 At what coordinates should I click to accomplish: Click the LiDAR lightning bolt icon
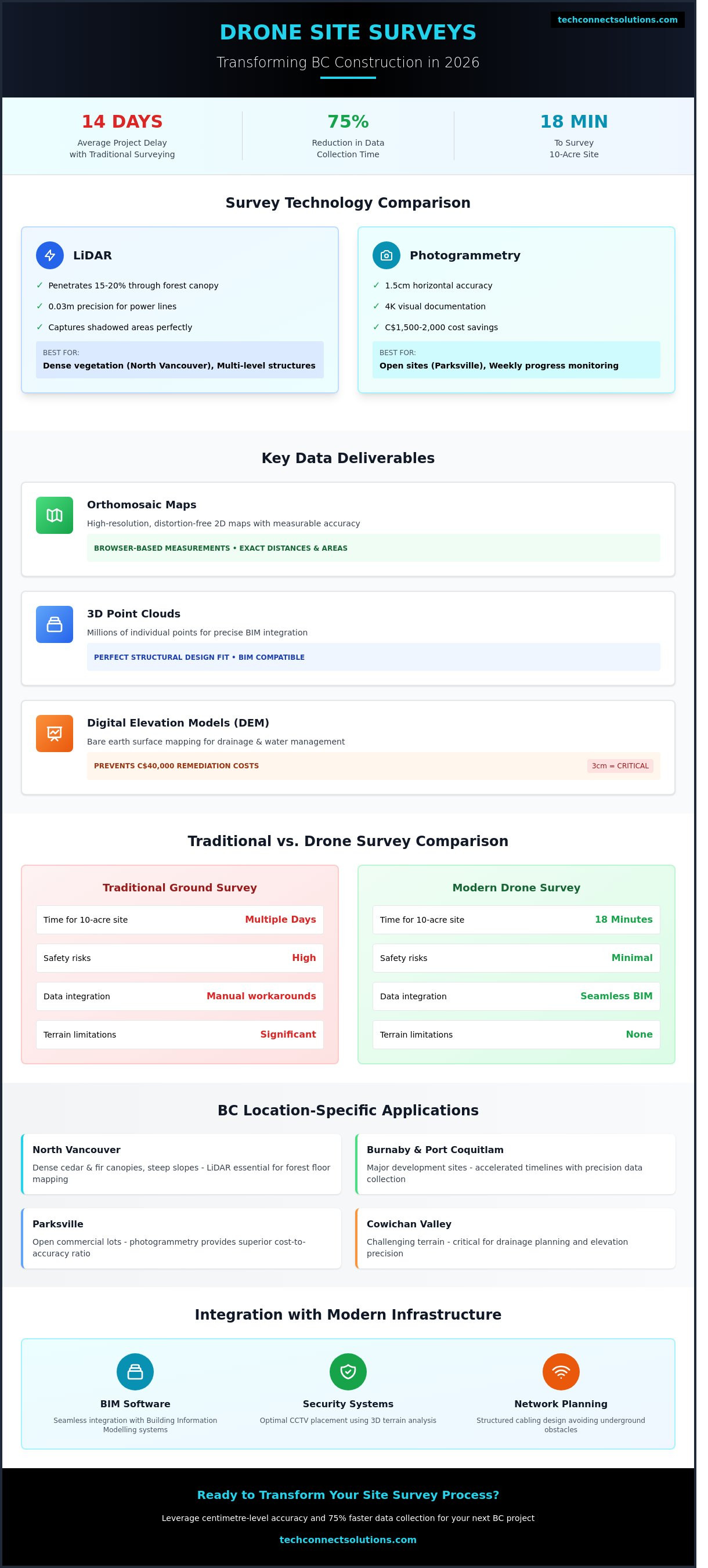(50, 256)
